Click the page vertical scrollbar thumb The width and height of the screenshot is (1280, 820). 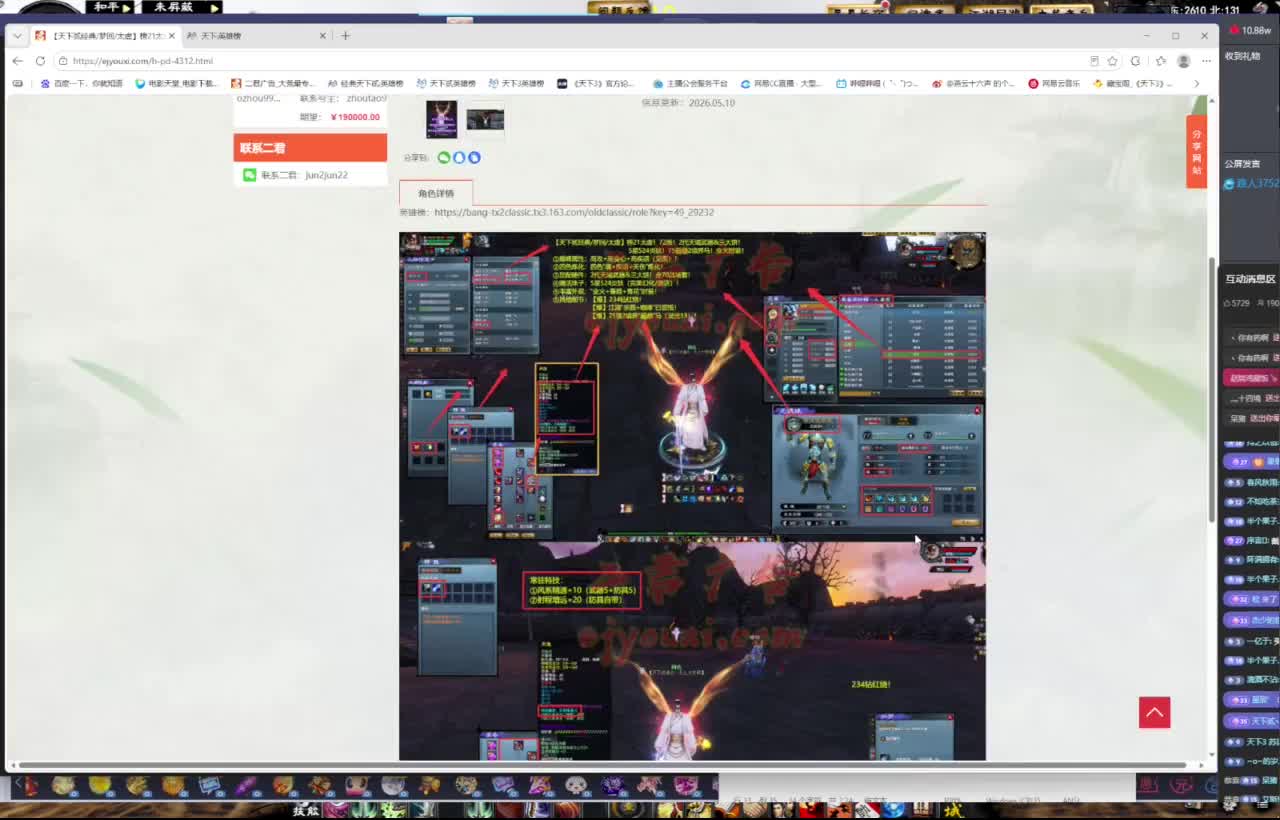1213,390
